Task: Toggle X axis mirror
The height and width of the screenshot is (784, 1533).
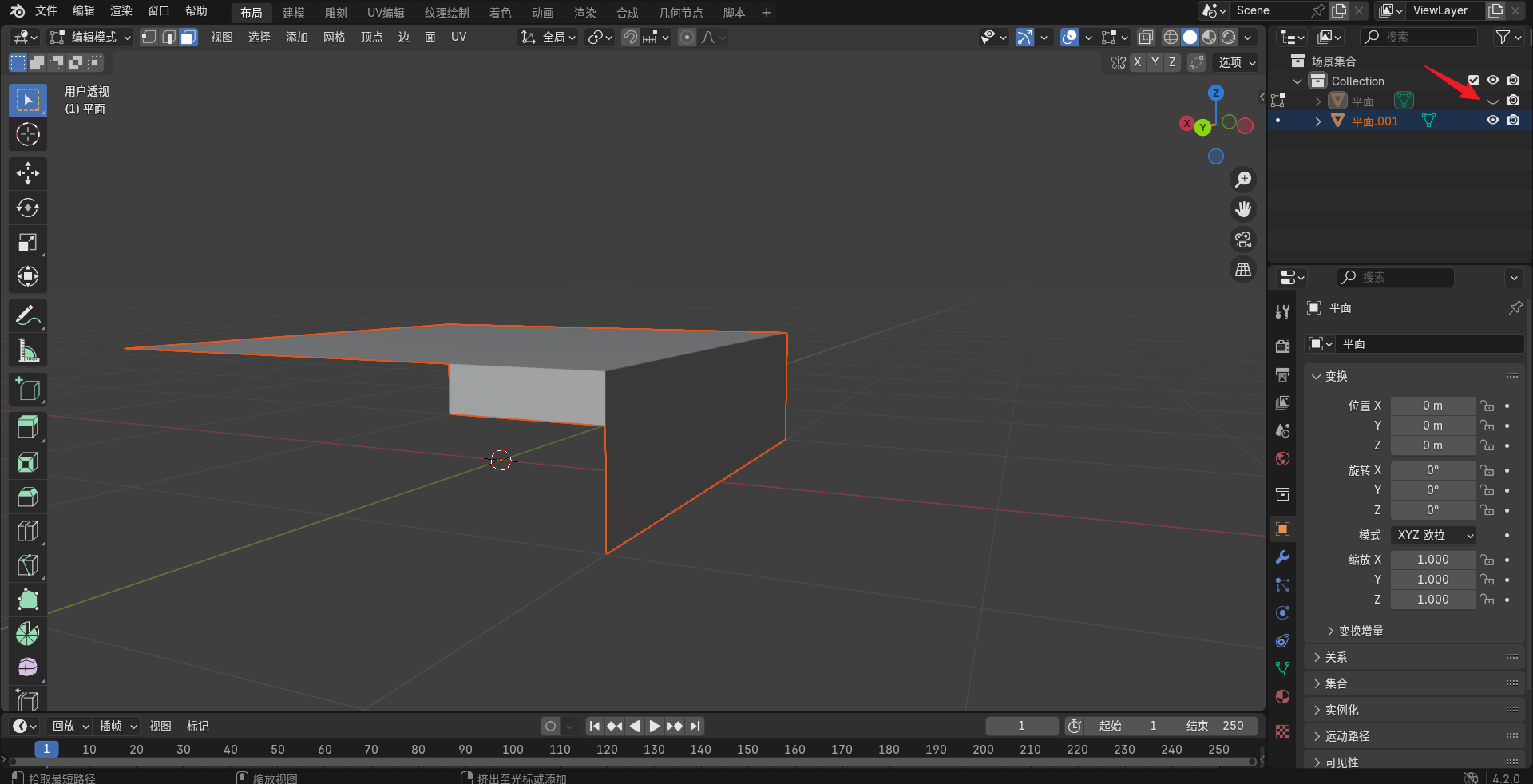Action: tap(1137, 62)
